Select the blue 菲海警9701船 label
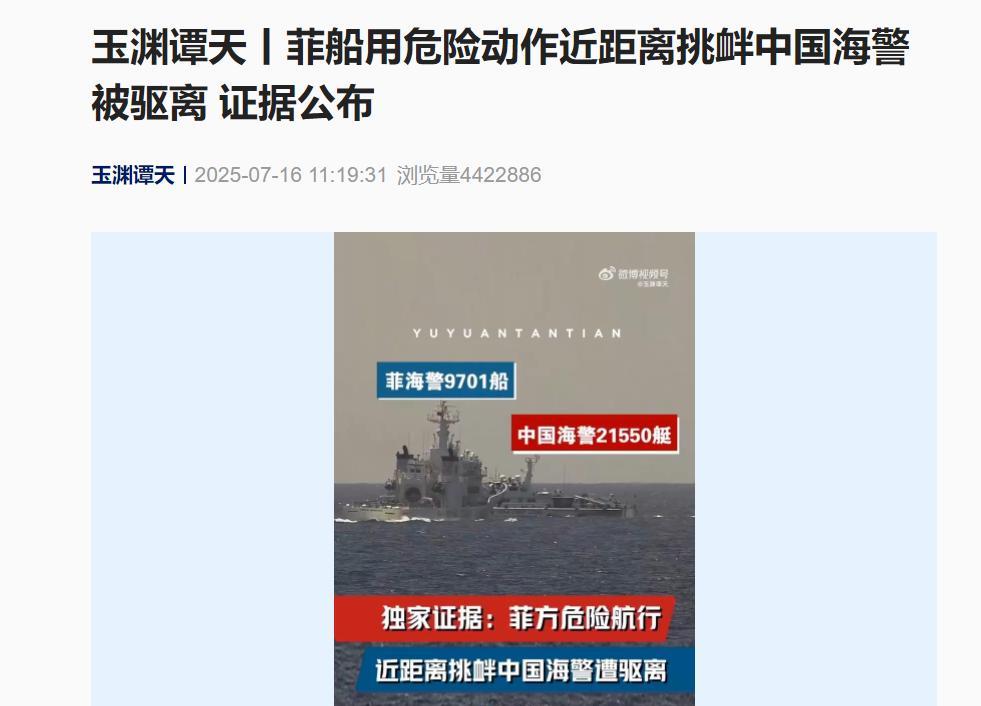The image size is (981, 706). pos(446,381)
